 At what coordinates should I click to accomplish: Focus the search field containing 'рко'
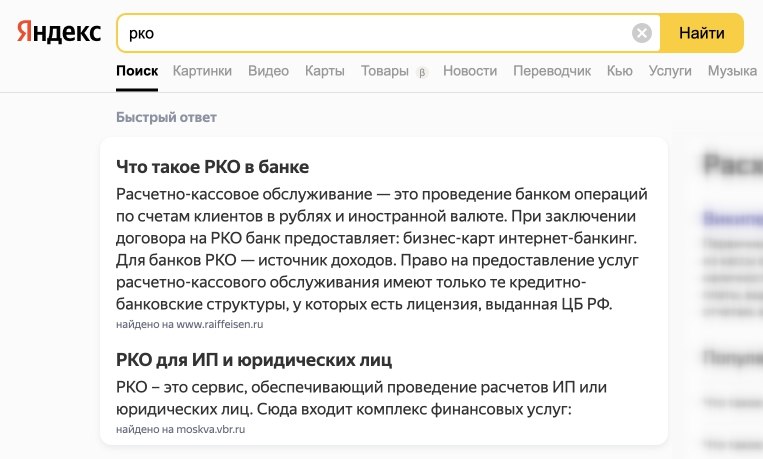(x=370, y=33)
